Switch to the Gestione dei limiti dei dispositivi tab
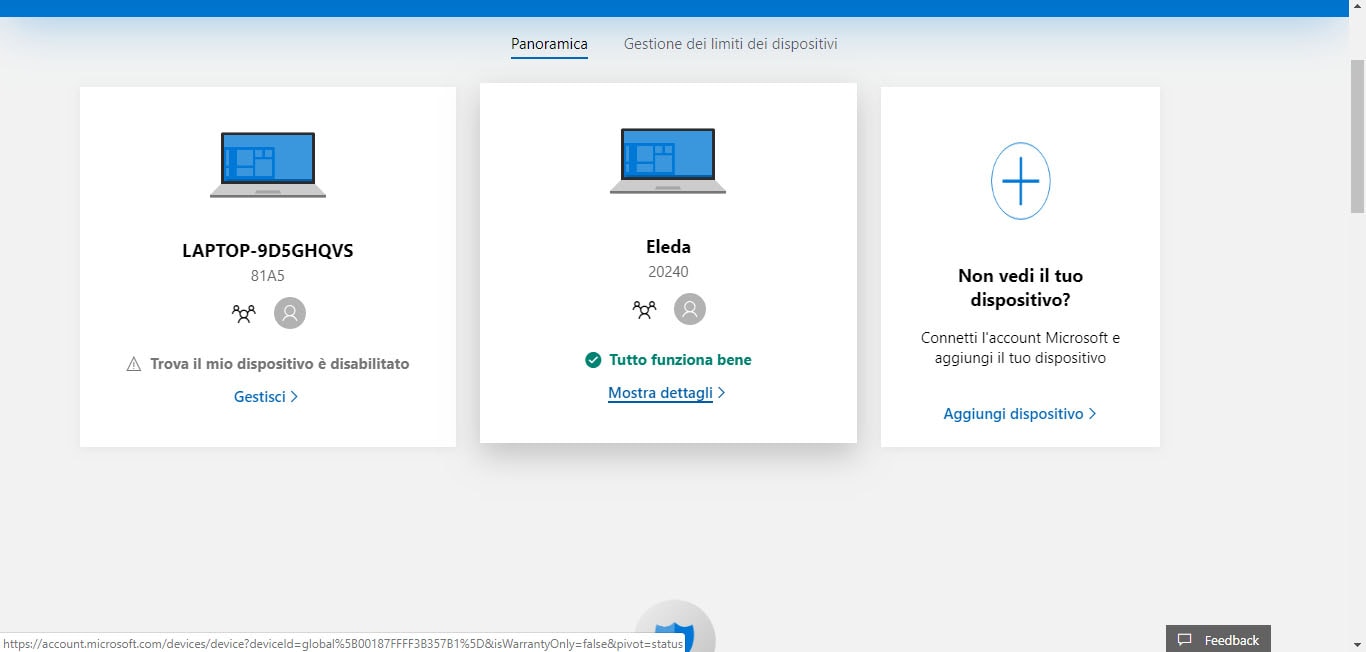The width and height of the screenshot is (1366, 652). [x=731, y=44]
